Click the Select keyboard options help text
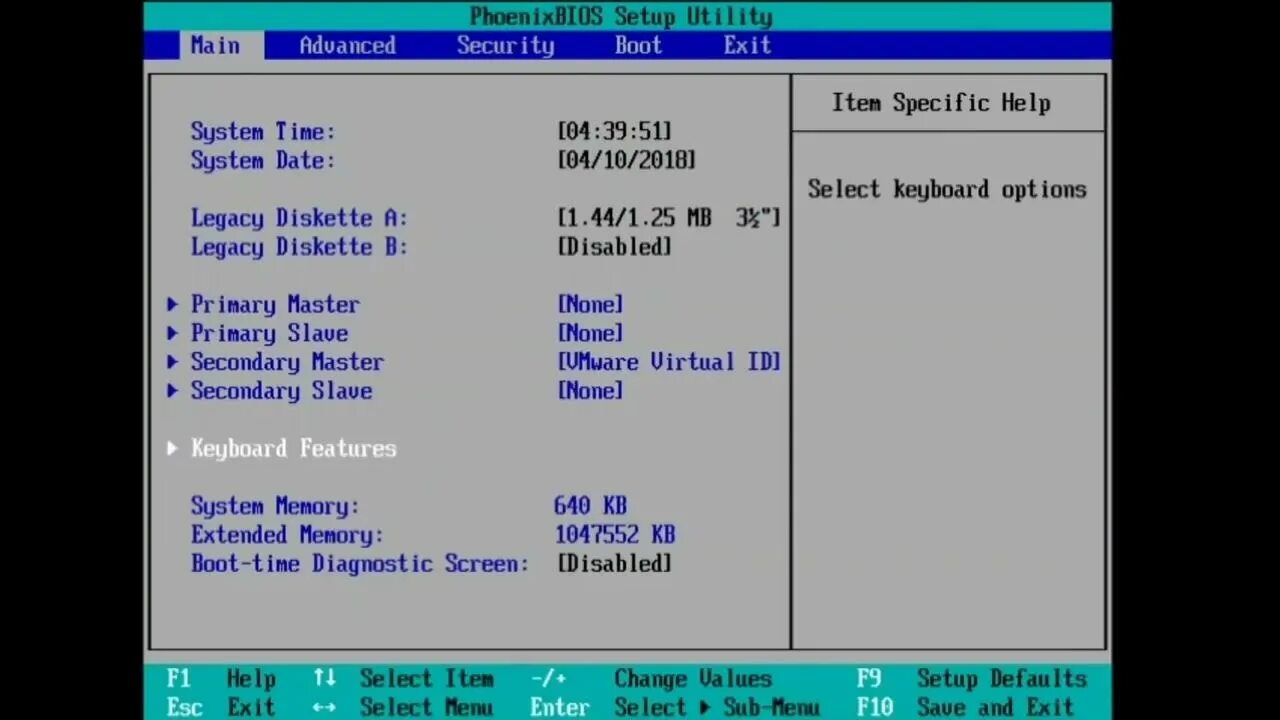This screenshot has width=1280, height=720. point(947,190)
